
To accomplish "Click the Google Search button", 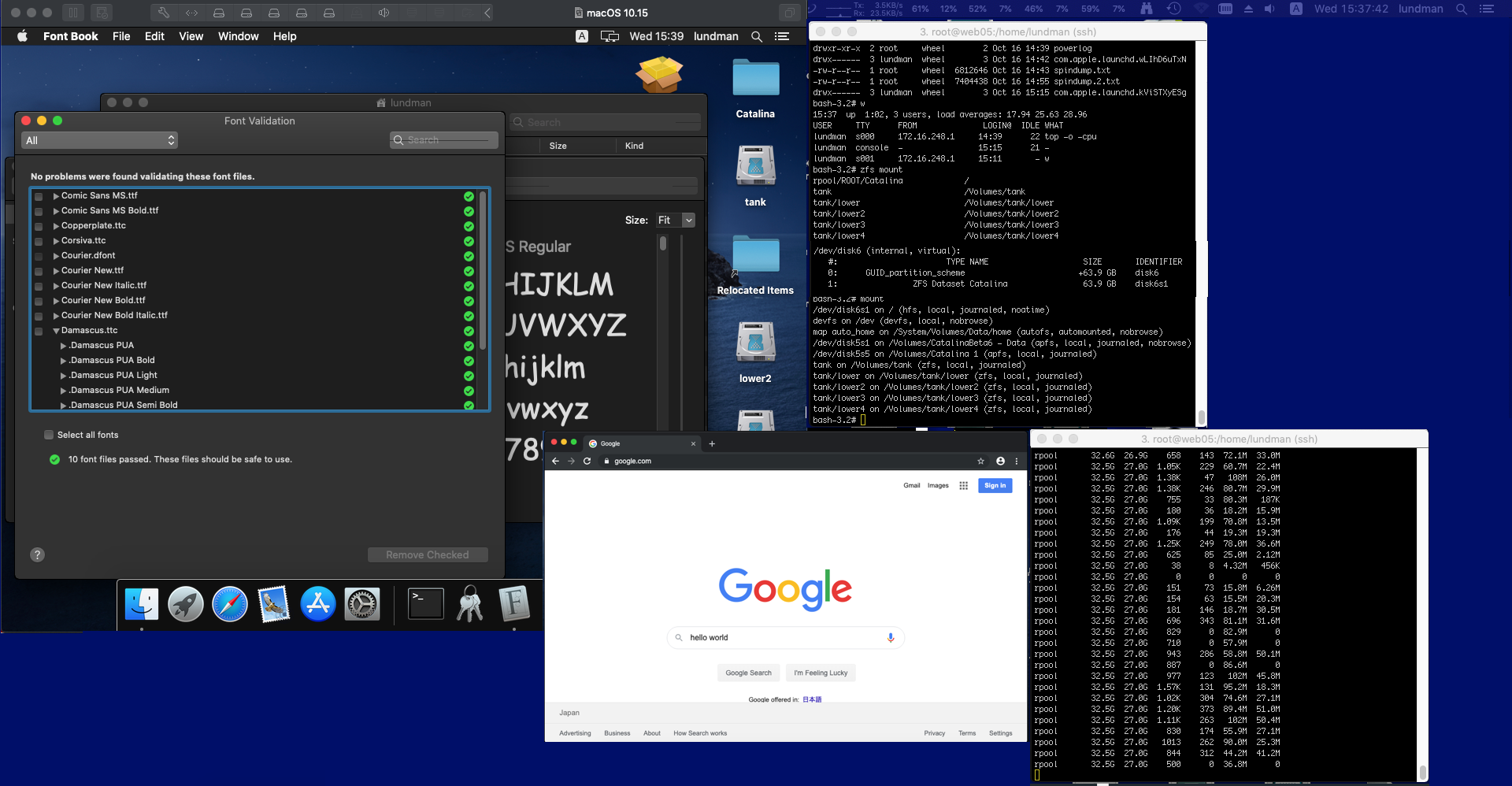I will (748, 673).
